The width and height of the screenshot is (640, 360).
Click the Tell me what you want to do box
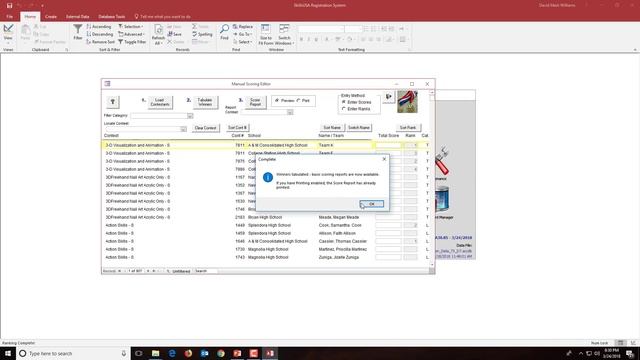162,17
